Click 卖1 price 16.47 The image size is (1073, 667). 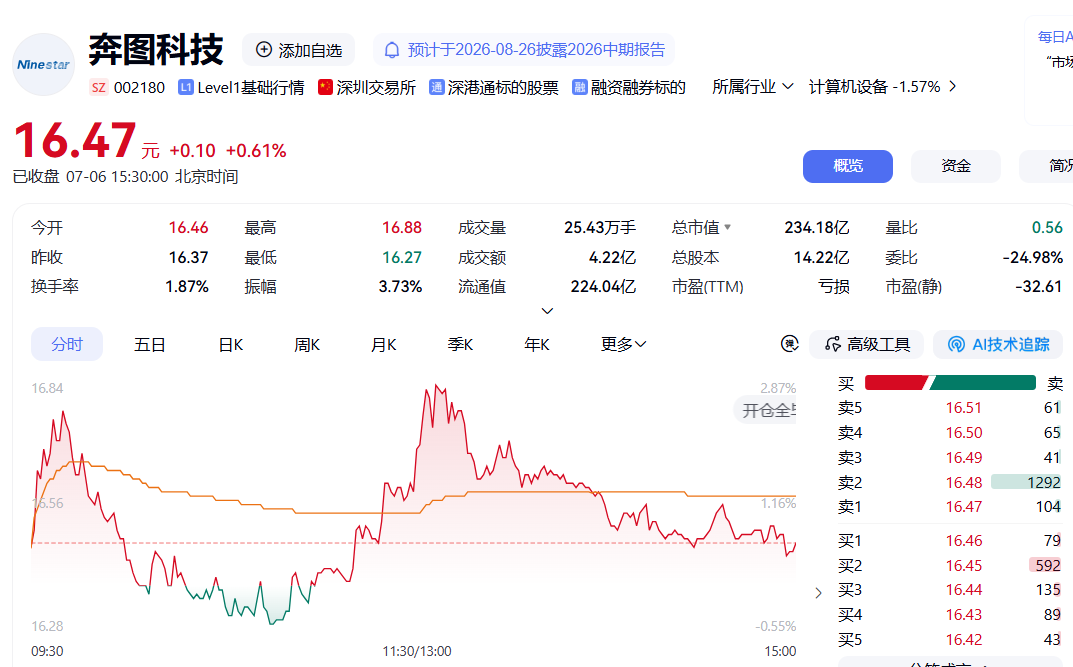(x=964, y=507)
